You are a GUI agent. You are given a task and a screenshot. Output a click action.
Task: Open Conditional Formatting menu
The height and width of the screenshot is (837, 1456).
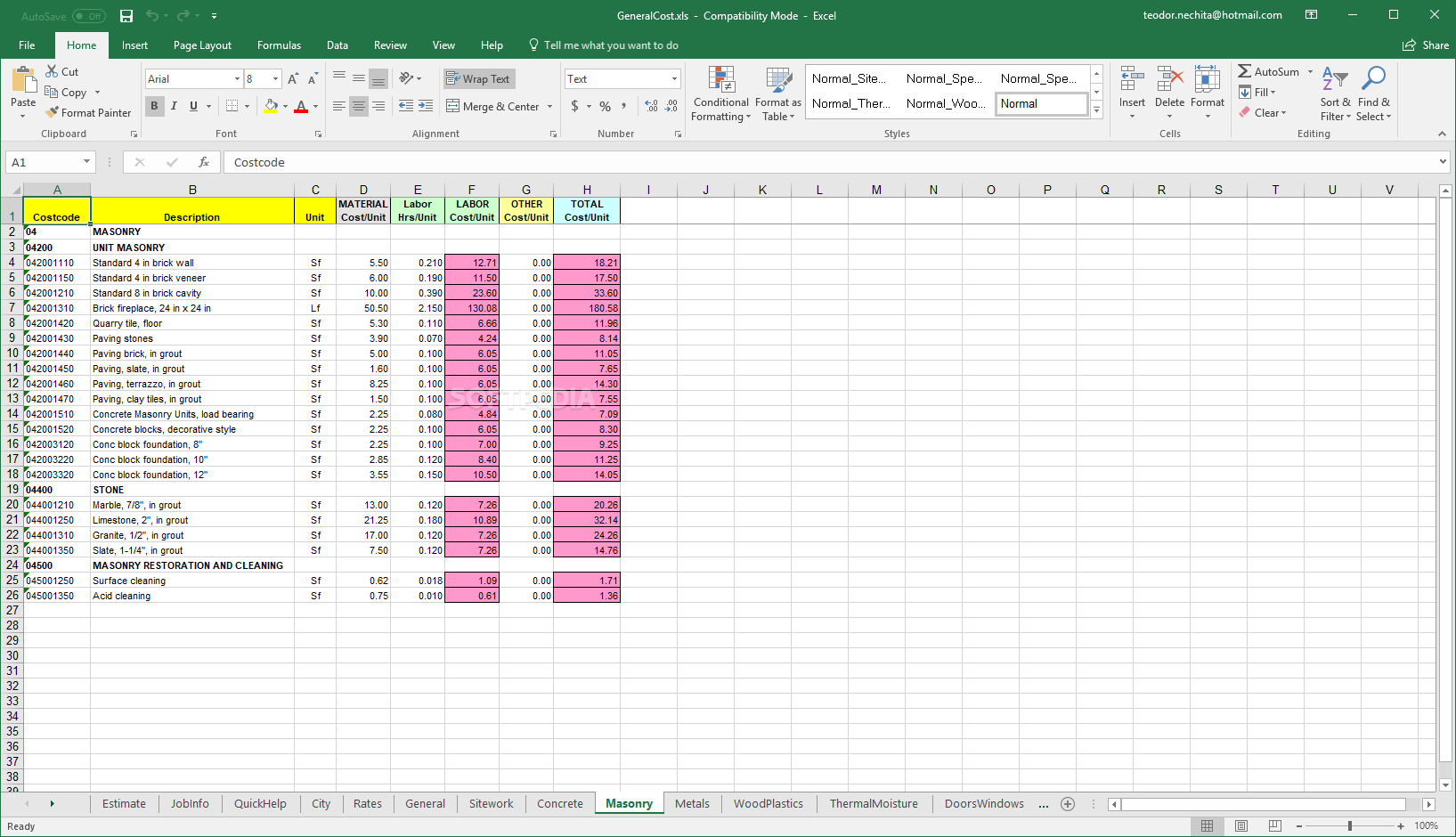pos(721,93)
